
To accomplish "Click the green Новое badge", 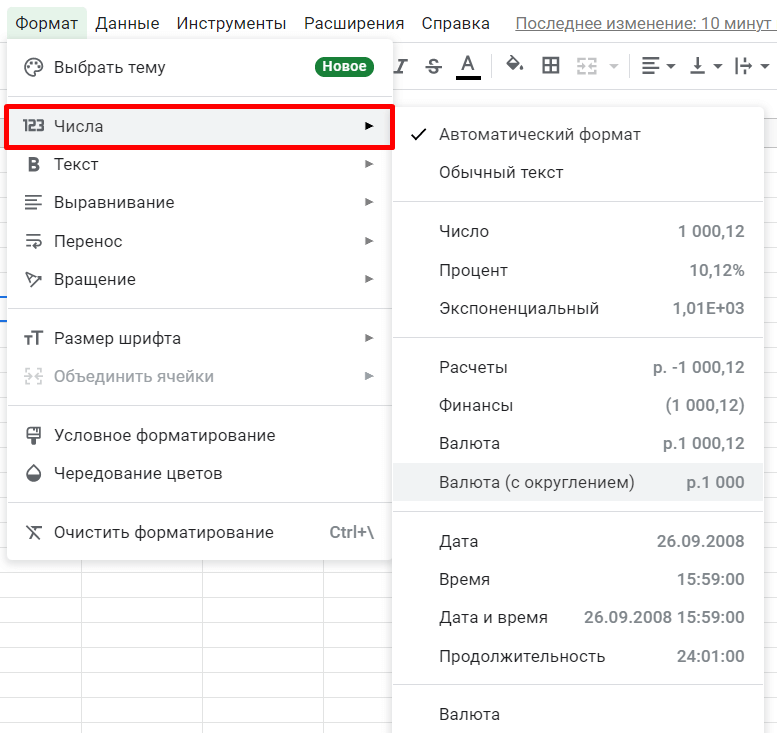I will 344,66.
